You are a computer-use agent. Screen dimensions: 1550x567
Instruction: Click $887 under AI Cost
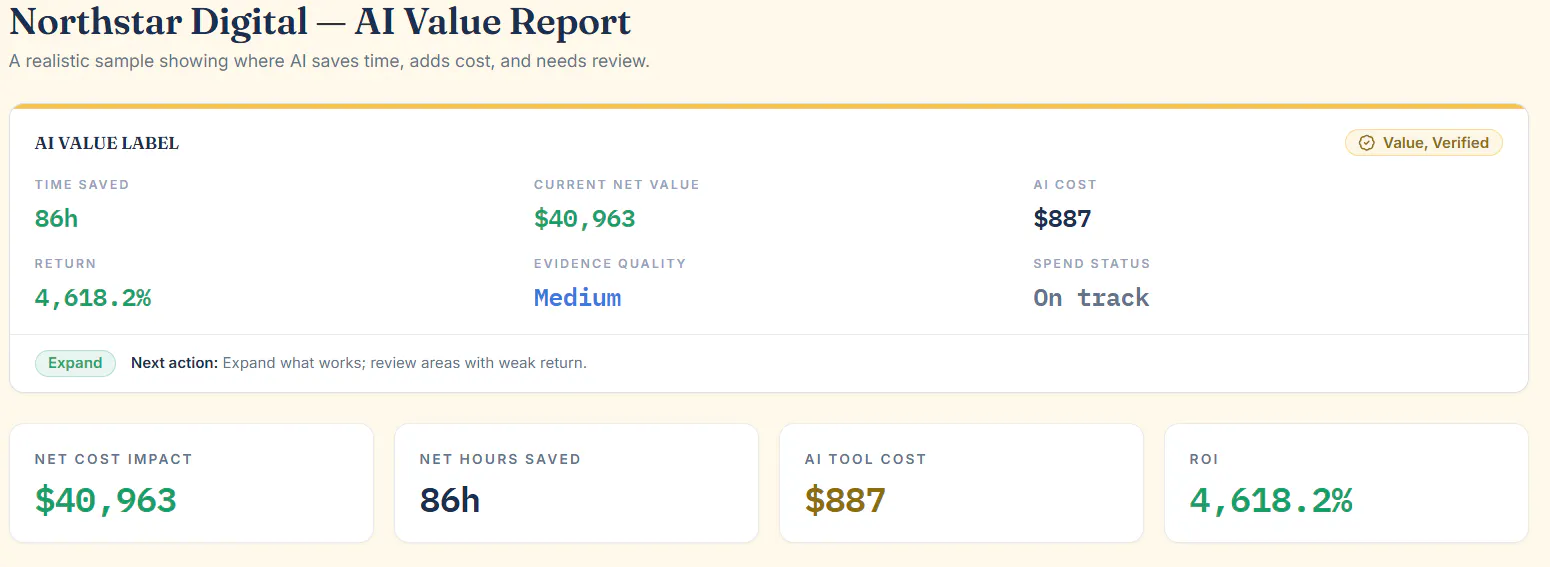pos(1062,218)
